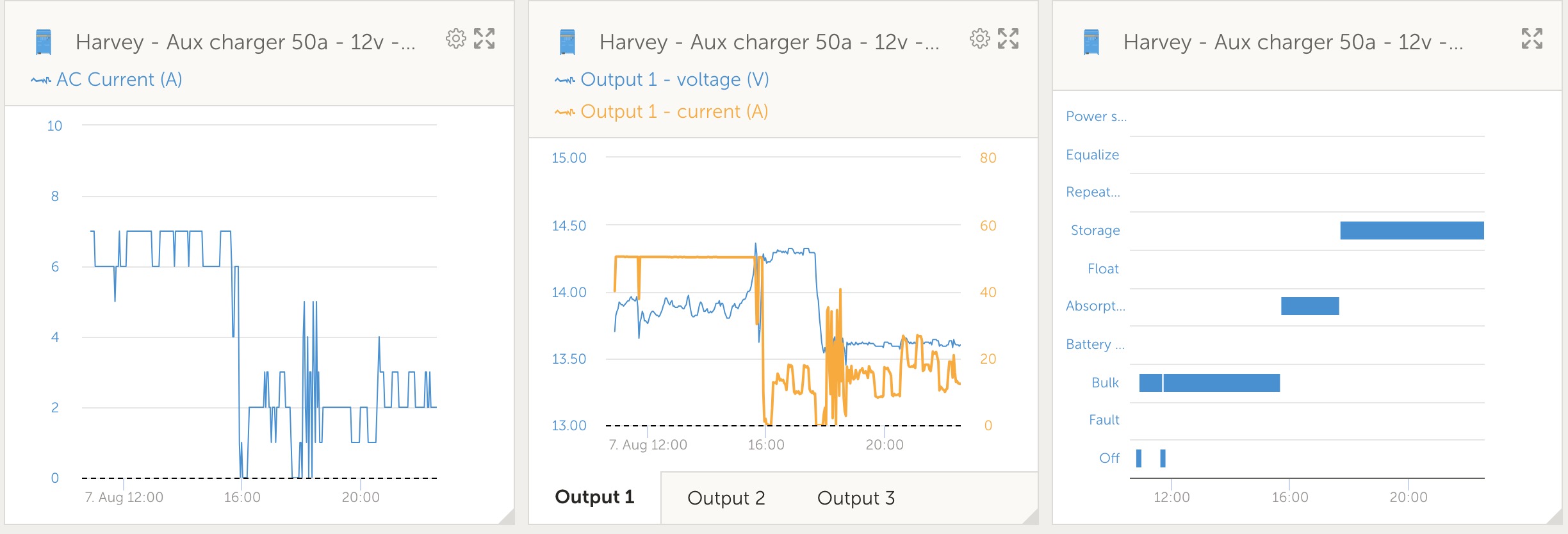Click the charger device icon in middle widget
Viewport: 1568px width, 534px height.
pos(567,42)
